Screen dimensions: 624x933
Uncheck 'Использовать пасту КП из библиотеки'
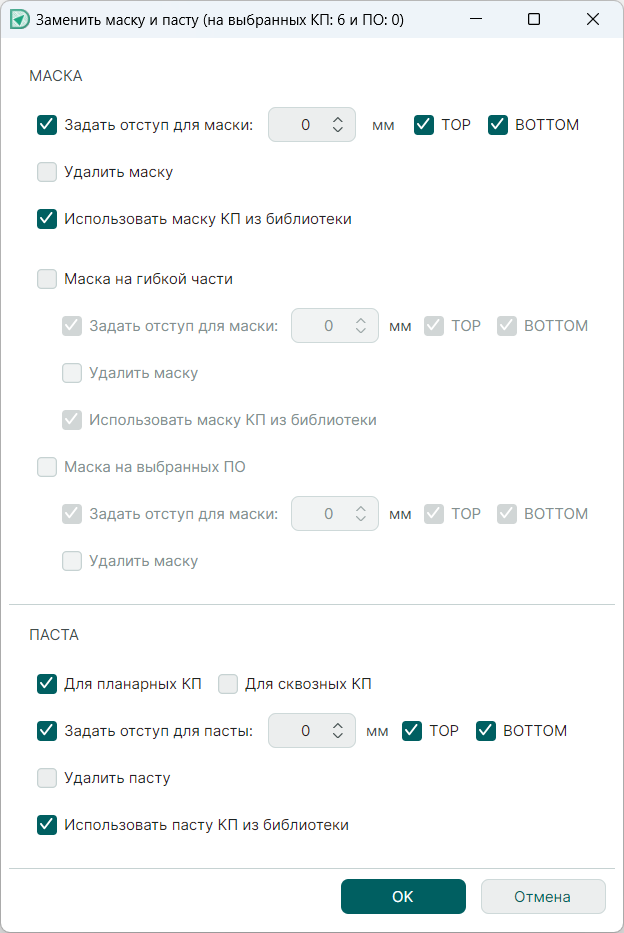click(x=47, y=825)
